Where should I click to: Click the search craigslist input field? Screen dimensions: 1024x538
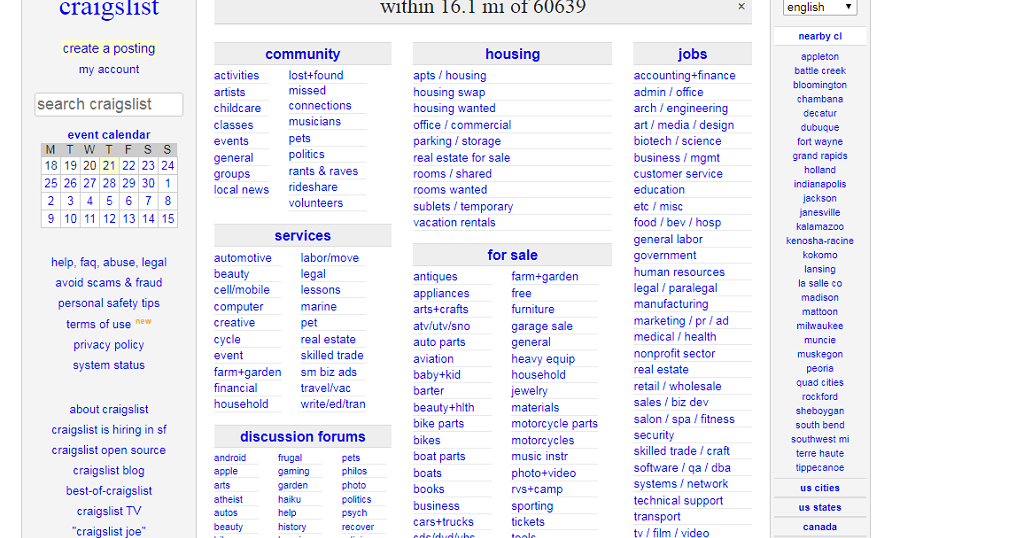[109, 104]
